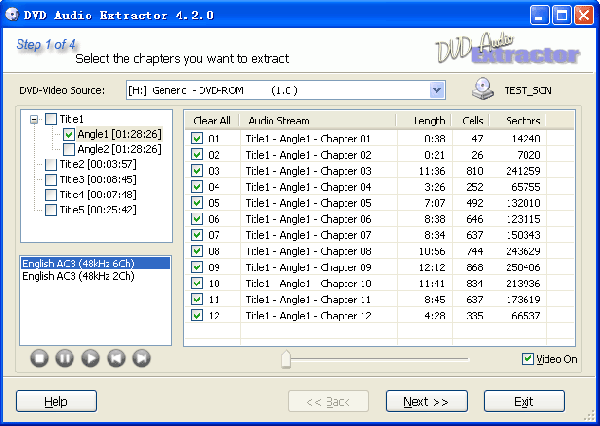600x426 pixels.
Task: Click the DVD Audio Extractor title bar icon
Action: click(12, 15)
